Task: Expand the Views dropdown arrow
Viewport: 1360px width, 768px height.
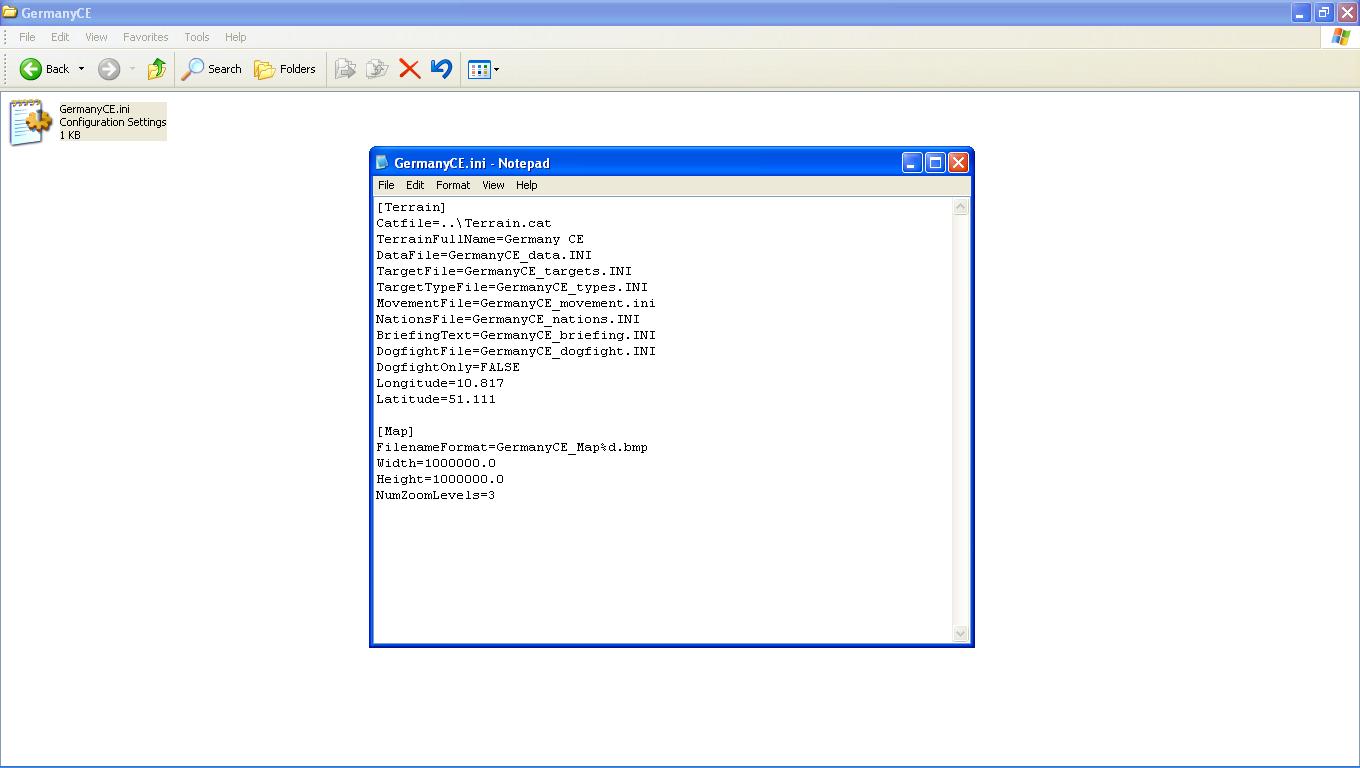Action: pyautogui.click(x=496, y=69)
